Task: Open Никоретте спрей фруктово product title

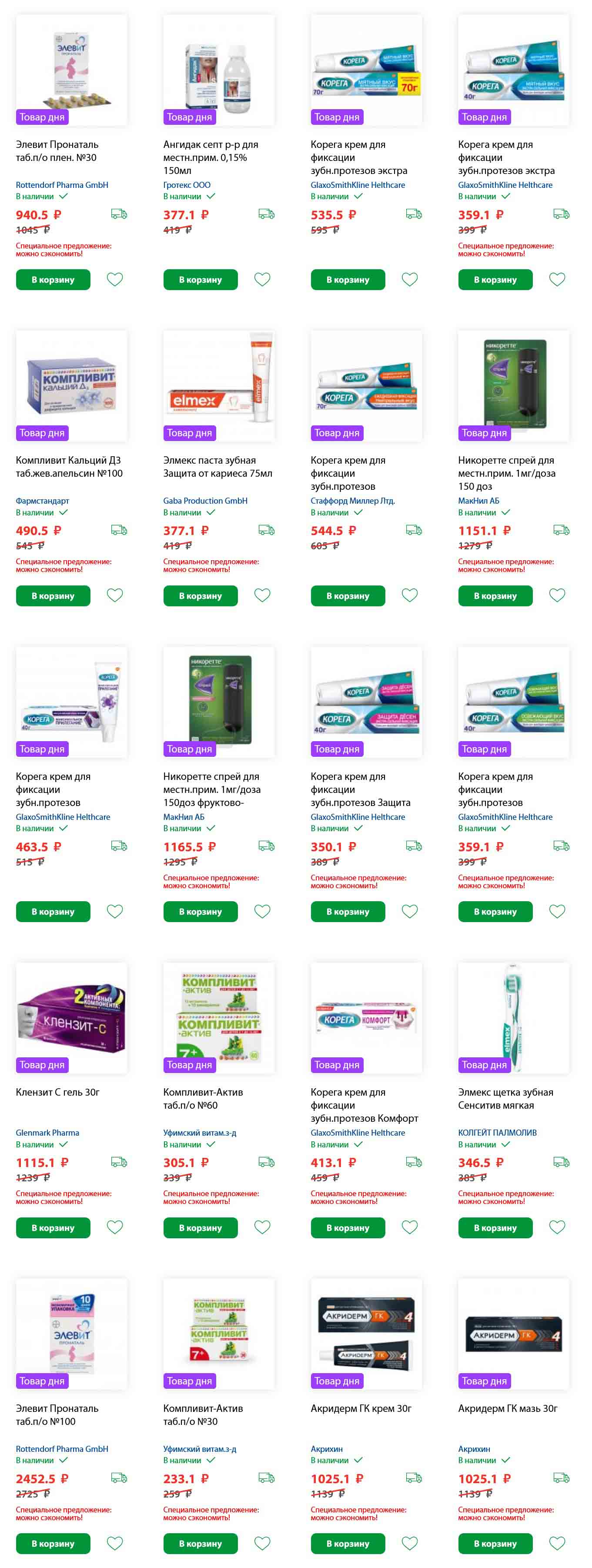Action: pyautogui.click(x=212, y=789)
